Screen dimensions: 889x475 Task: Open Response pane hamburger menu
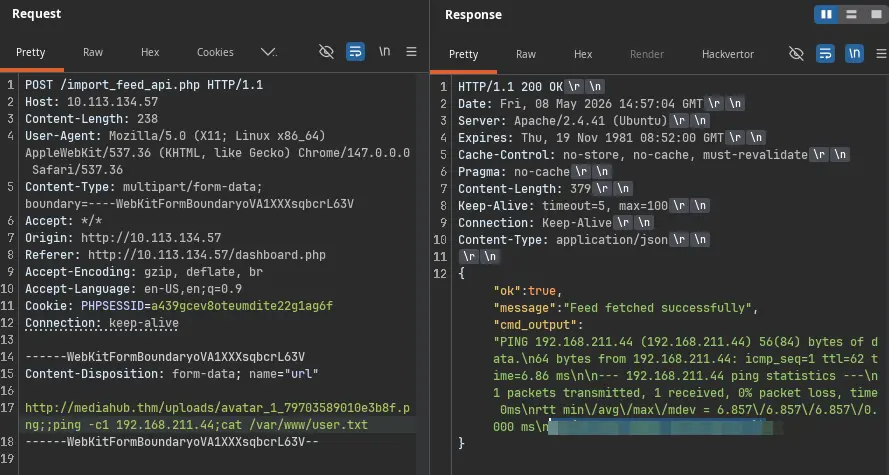pyautogui.click(x=881, y=54)
